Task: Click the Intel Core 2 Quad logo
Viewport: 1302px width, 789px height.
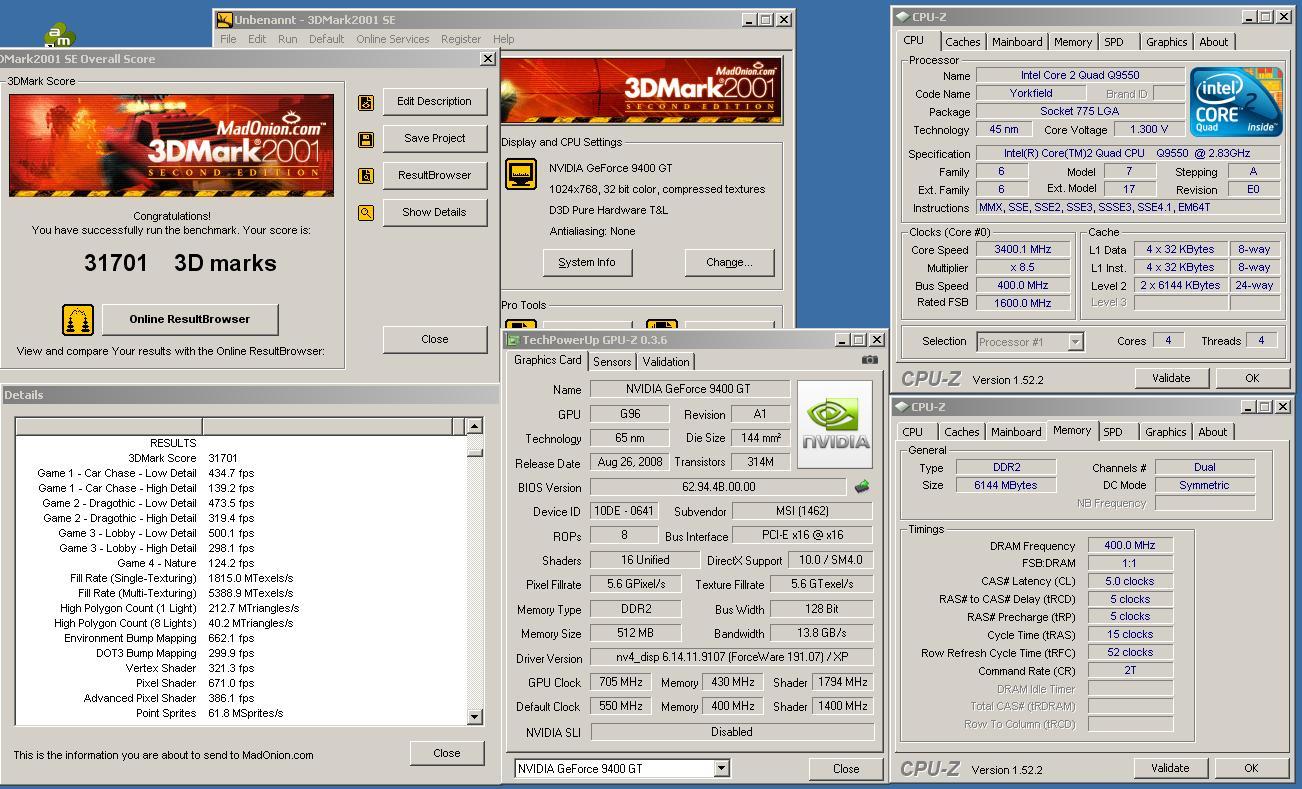Action: click(1236, 102)
